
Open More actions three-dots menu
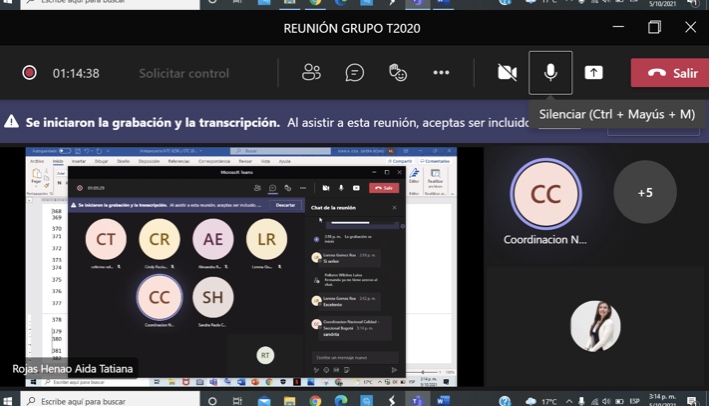click(441, 72)
